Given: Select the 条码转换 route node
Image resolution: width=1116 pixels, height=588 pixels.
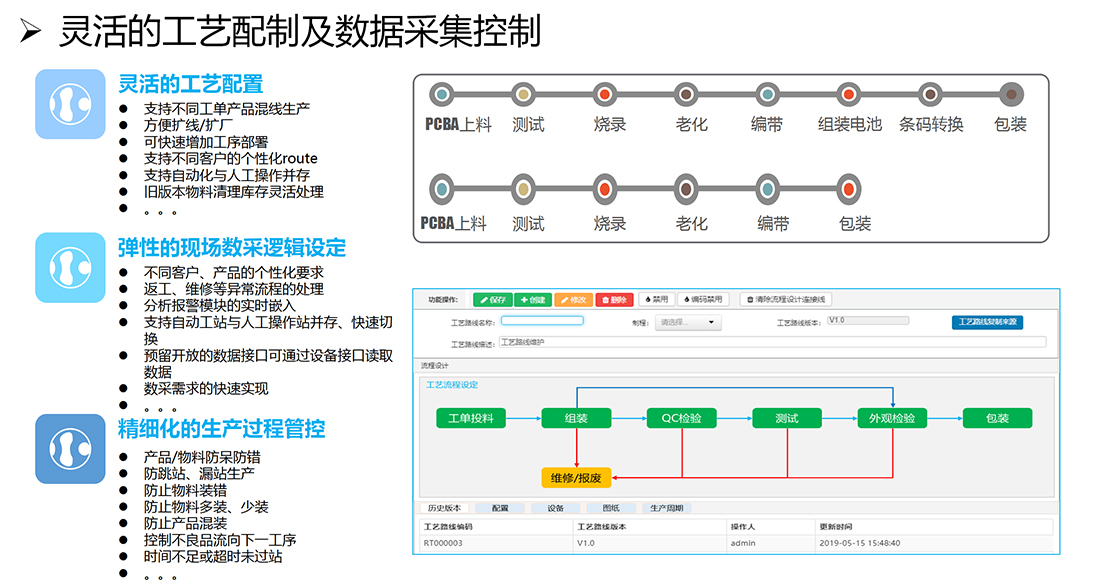Looking at the screenshot, I should tap(930, 94).
